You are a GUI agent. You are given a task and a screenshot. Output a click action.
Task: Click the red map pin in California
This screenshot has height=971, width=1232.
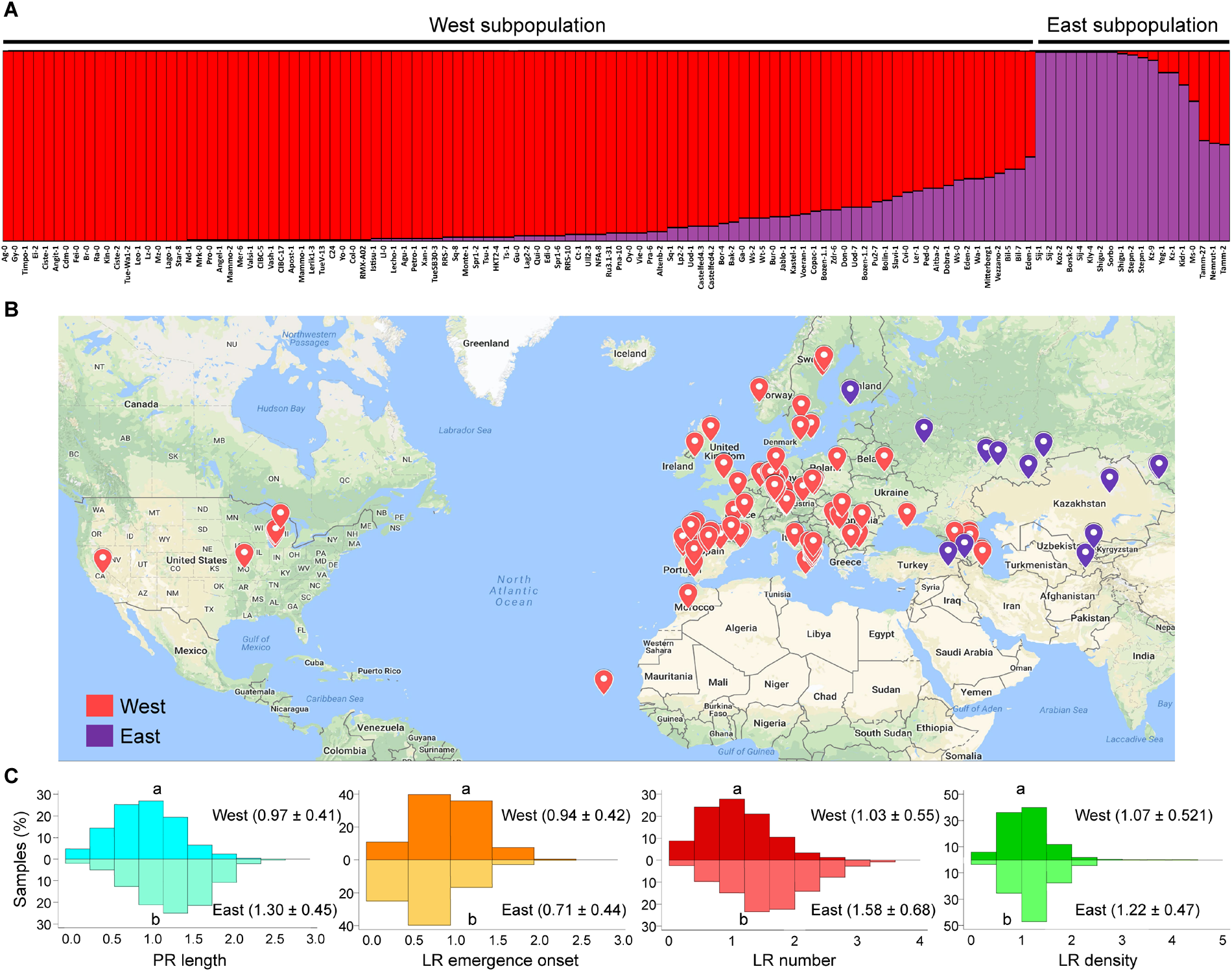point(102,559)
